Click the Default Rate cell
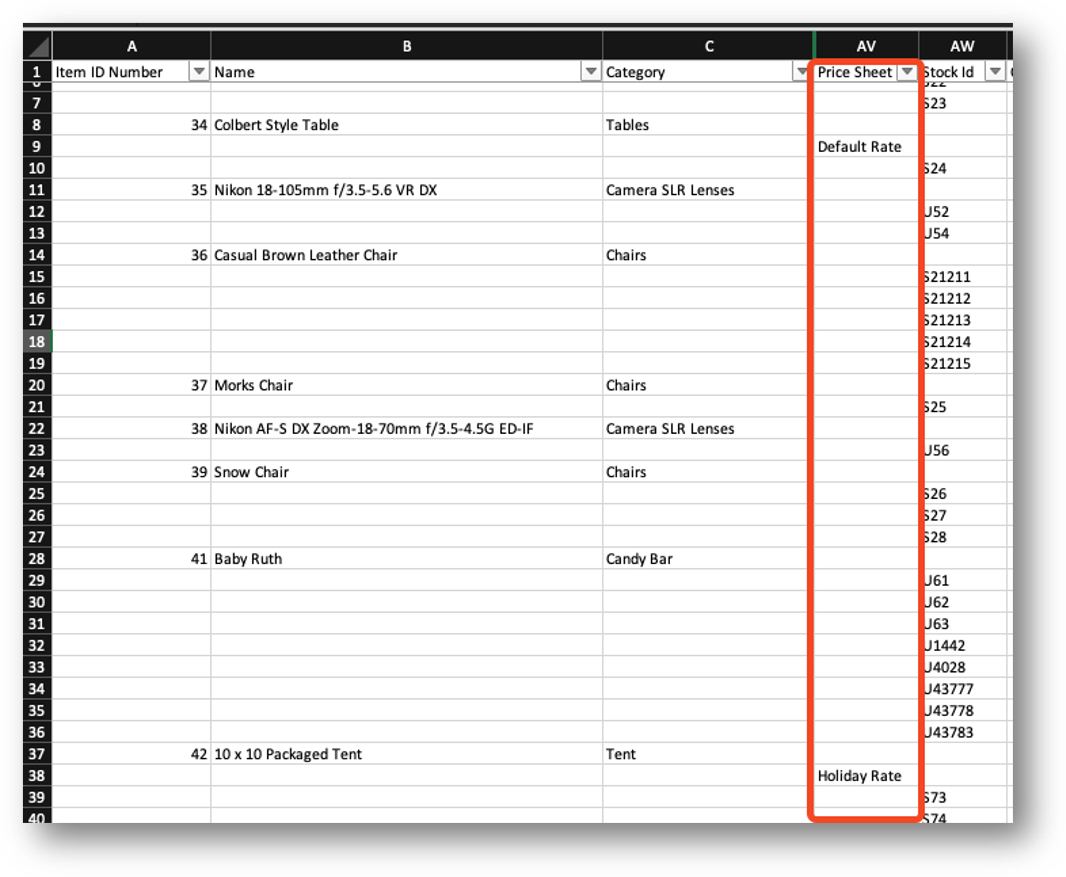This screenshot has width=1066, height=877. click(859, 147)
